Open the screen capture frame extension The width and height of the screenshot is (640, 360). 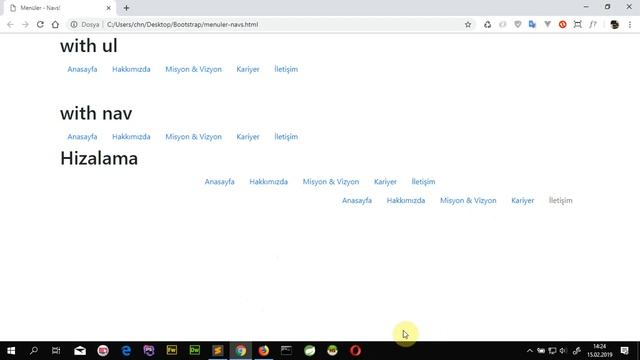pos(577,24)
